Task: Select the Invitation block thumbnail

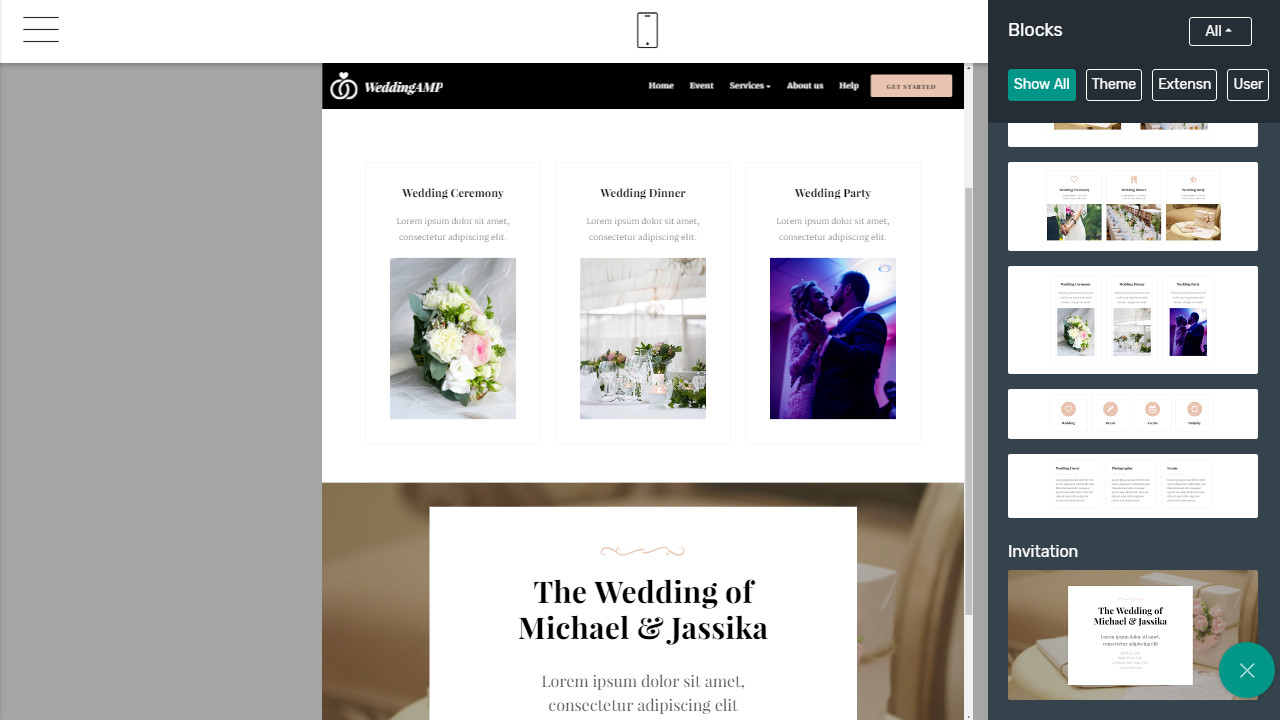Action: click(x=1132, y=635)
